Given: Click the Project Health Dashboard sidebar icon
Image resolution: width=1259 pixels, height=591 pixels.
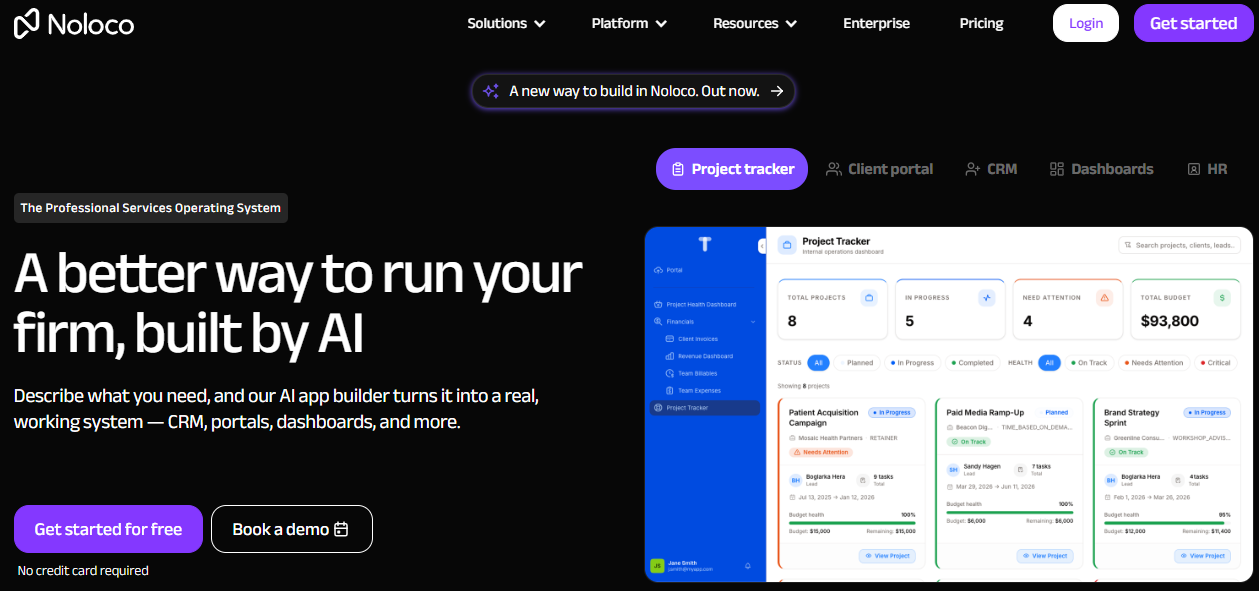Looking at the screenshot, I should [657, 304].
